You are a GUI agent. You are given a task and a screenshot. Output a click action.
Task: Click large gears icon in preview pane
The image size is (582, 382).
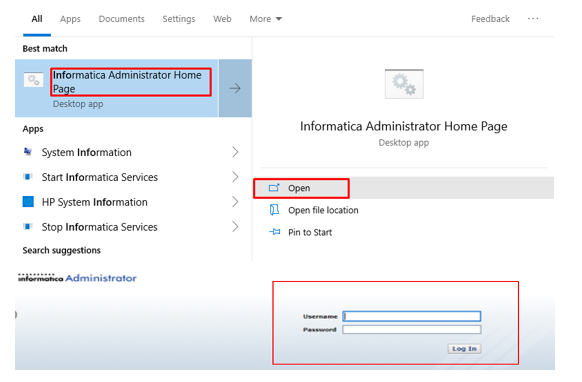click(404, 84)
